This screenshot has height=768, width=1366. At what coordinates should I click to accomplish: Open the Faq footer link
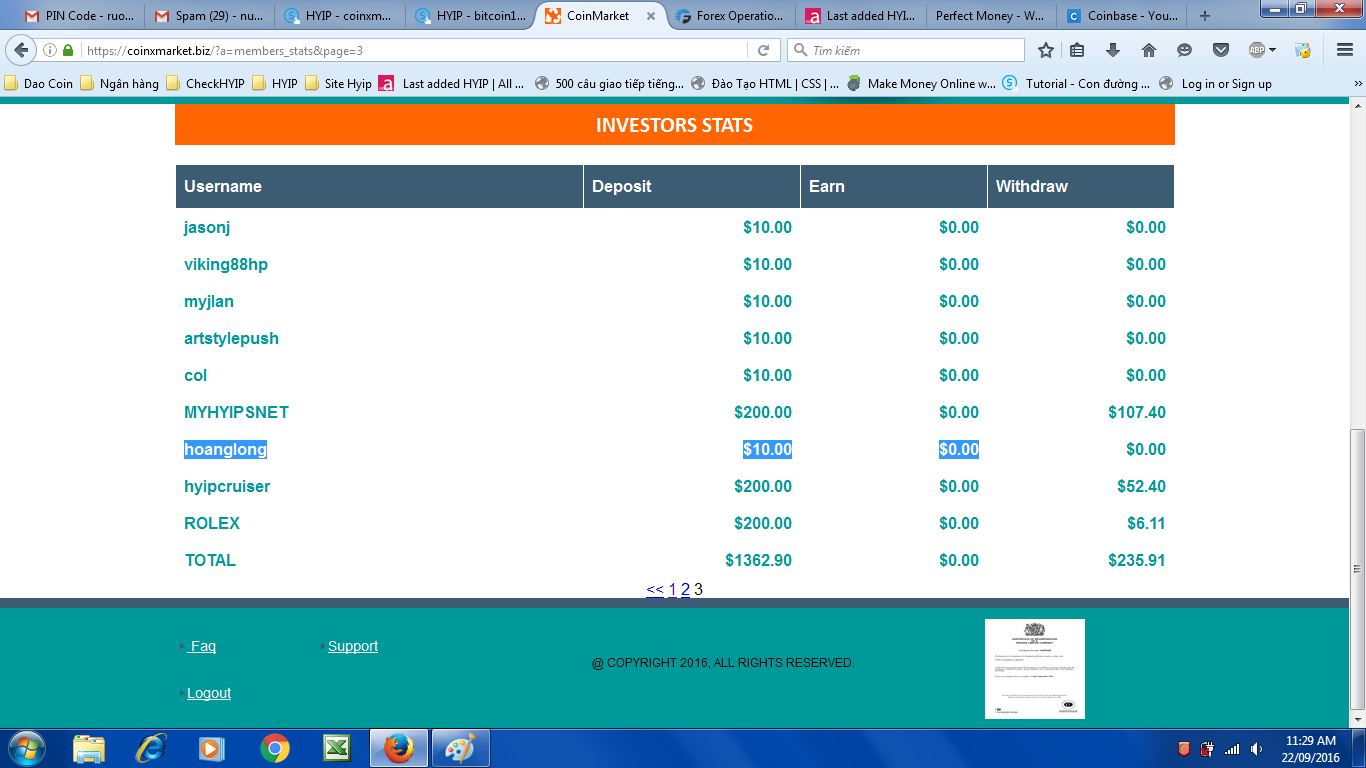(x=202, y=646)
